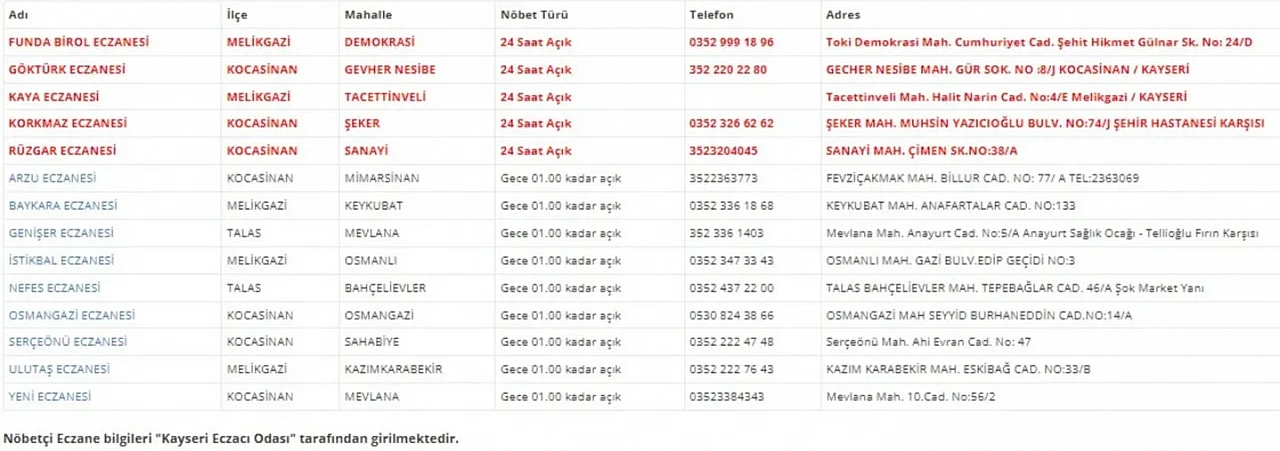Open the KORKMAZ ECZANESİ link
The height and width of the screenshot is (451, 1280).
(x=67, y=124)
